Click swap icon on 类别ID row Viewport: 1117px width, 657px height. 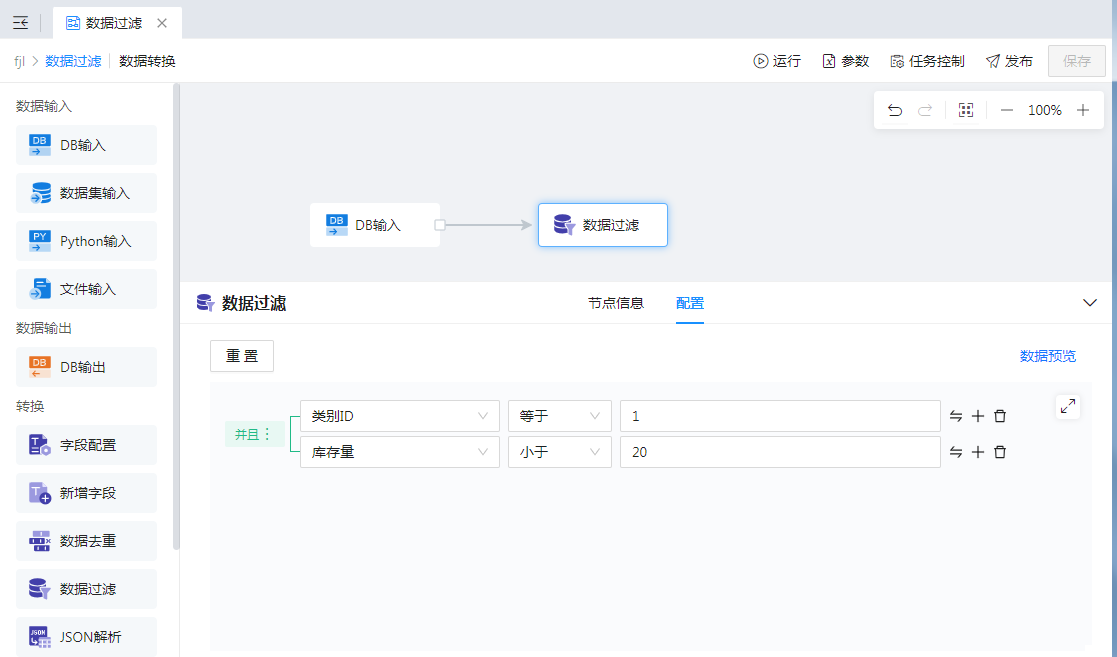[956, 416]
